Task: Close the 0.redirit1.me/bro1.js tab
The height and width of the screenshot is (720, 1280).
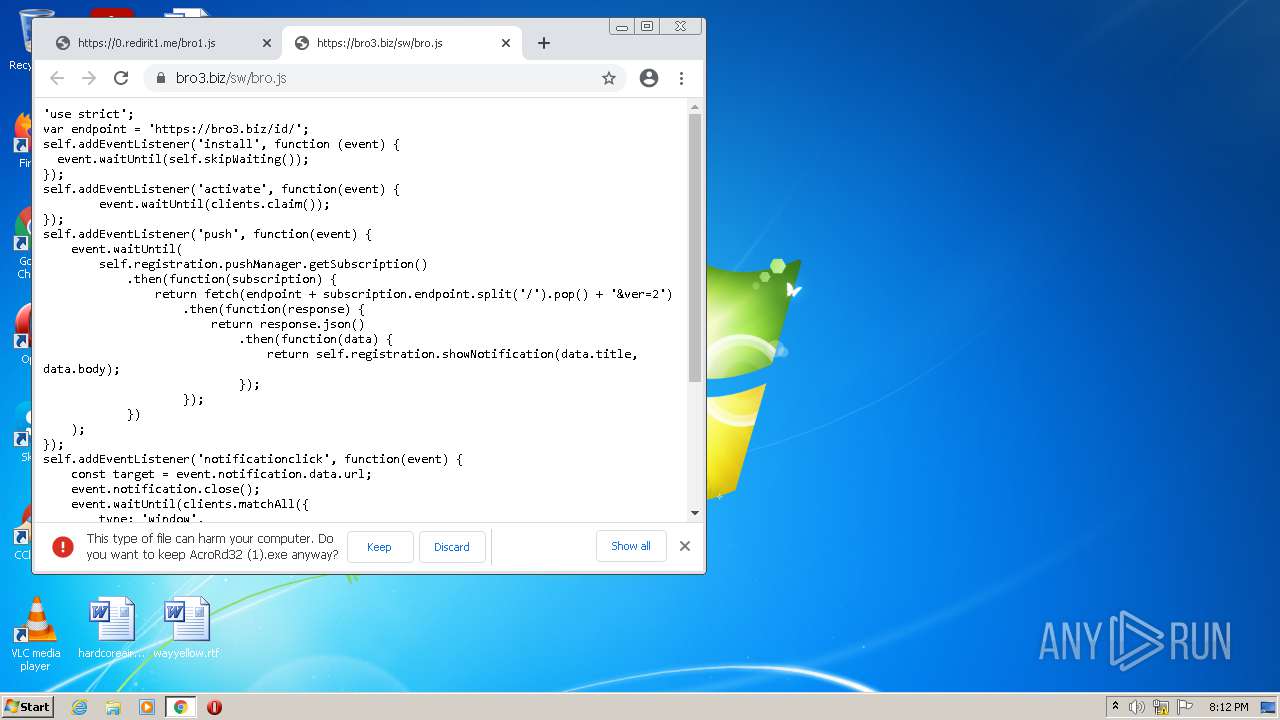Action: (266, 43)
